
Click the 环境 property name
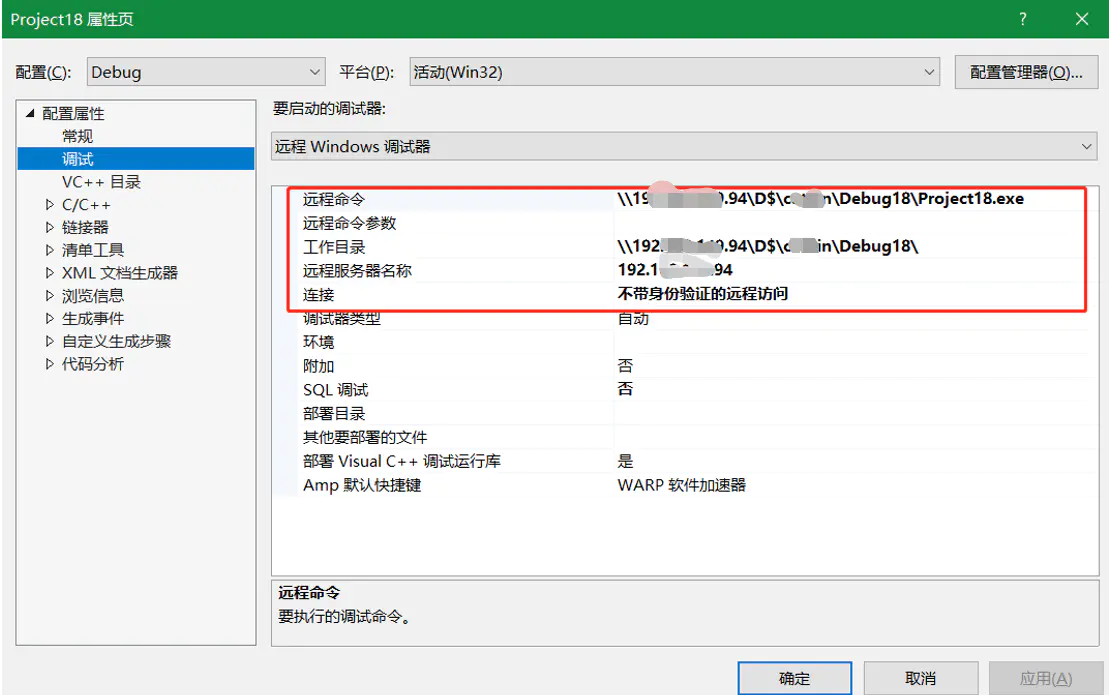(318, 342)
